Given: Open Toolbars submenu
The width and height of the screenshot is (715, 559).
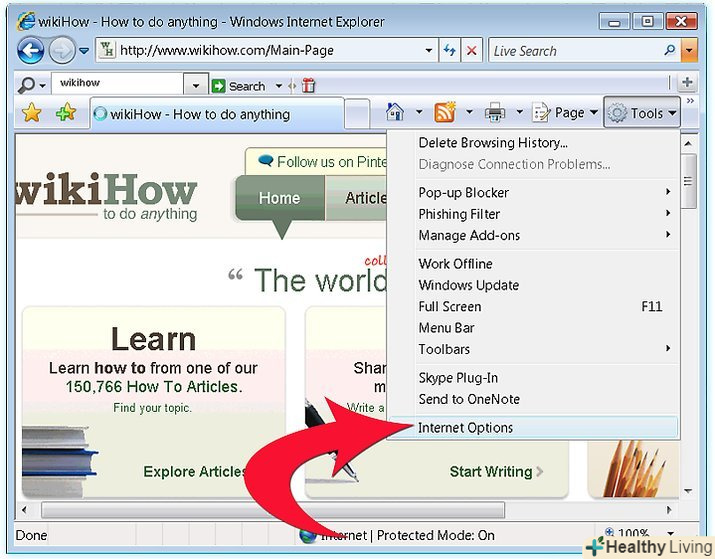Looking at the screenshot, I should click(533, 349).
